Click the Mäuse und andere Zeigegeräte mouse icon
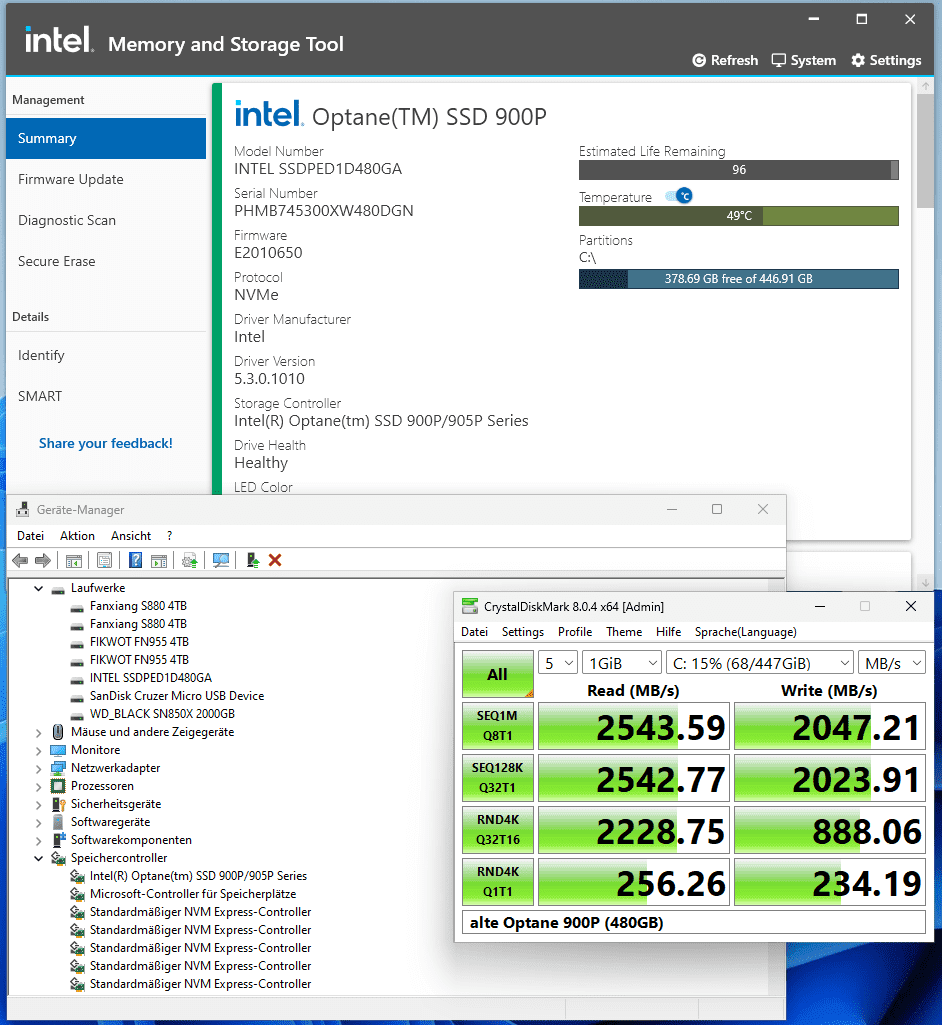This screenshot has width=942, height=1025. point(58,732)
